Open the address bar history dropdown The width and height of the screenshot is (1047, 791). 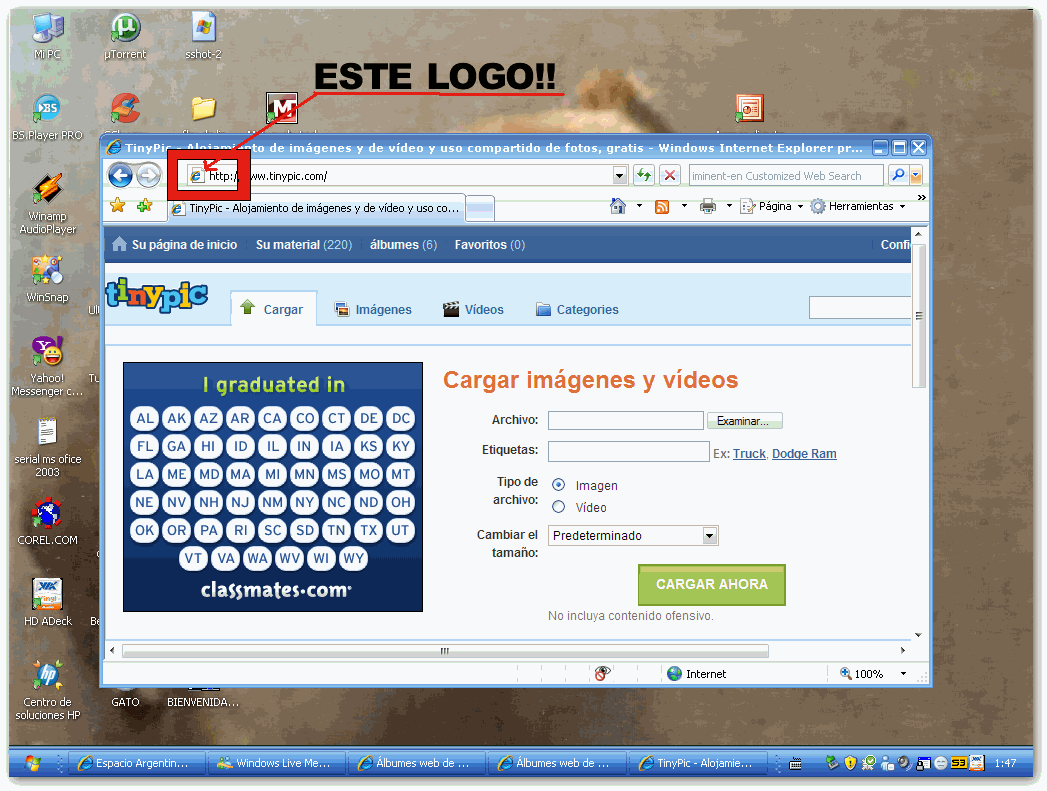[x=620, y=176]
